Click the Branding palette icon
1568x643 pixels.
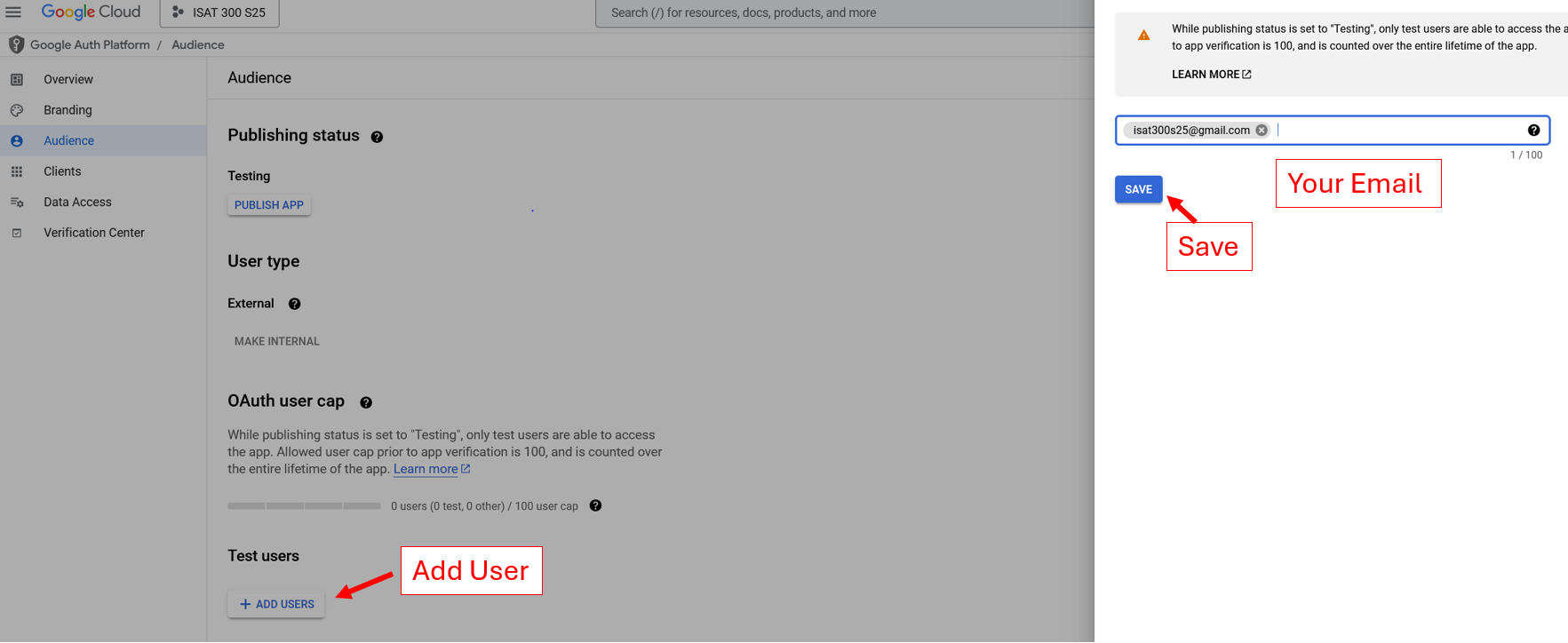[x=17, y=110]
